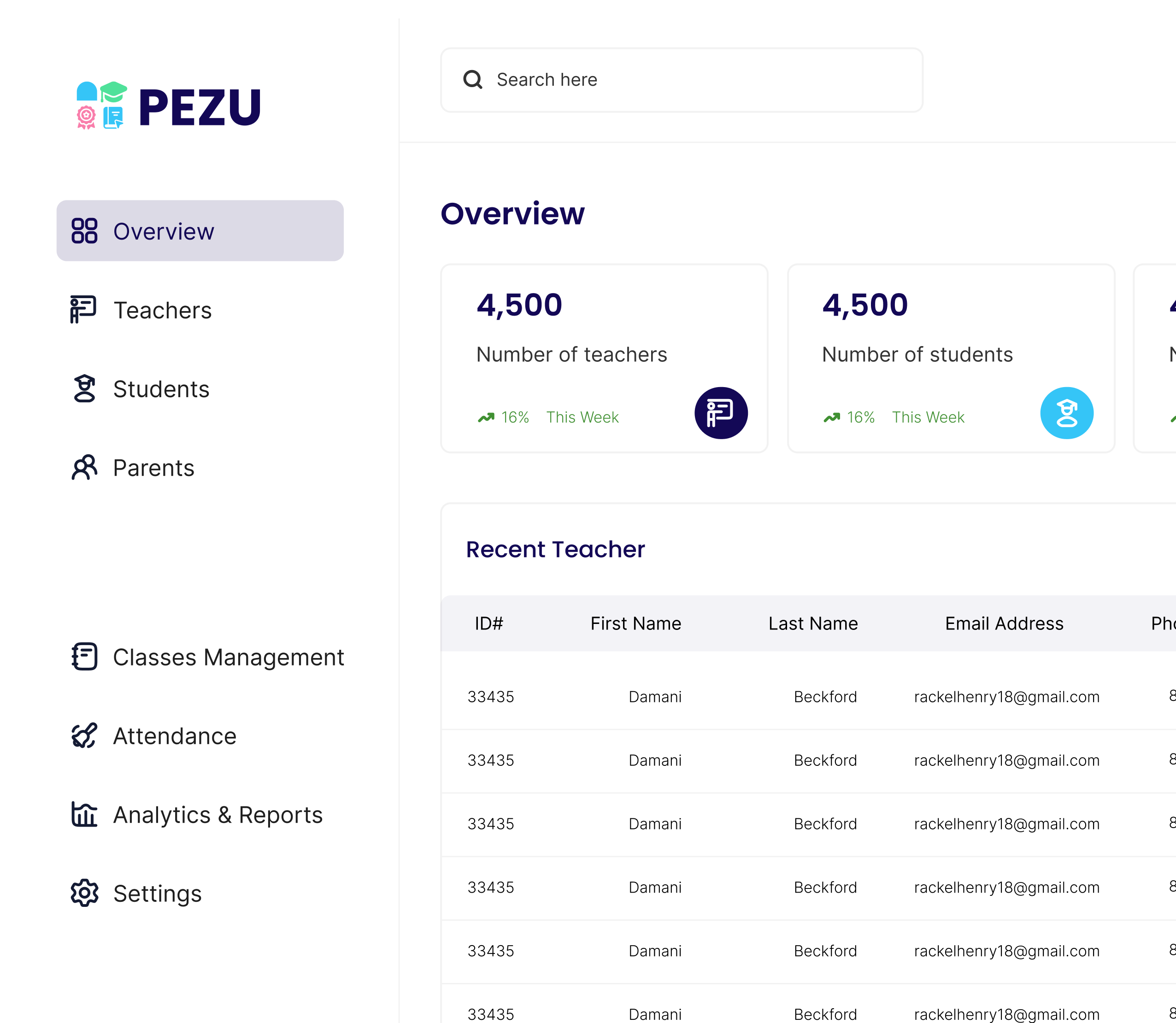The height and width of the screenshot is (1023, 1176).
Task: Click the PEZU logo icon
Action: (x=102, y=106)
